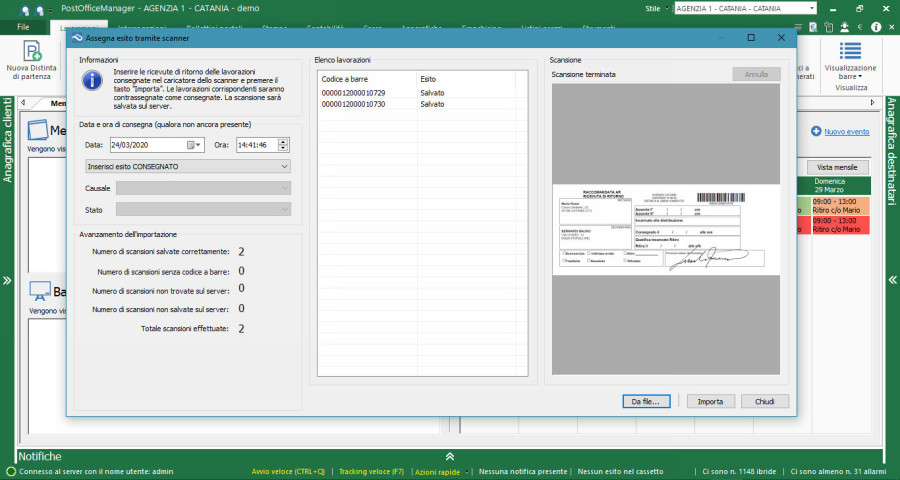Open the AGENZIA 1 - CATANIA agency combo box
900x480 pixels.
pos(745,9)
